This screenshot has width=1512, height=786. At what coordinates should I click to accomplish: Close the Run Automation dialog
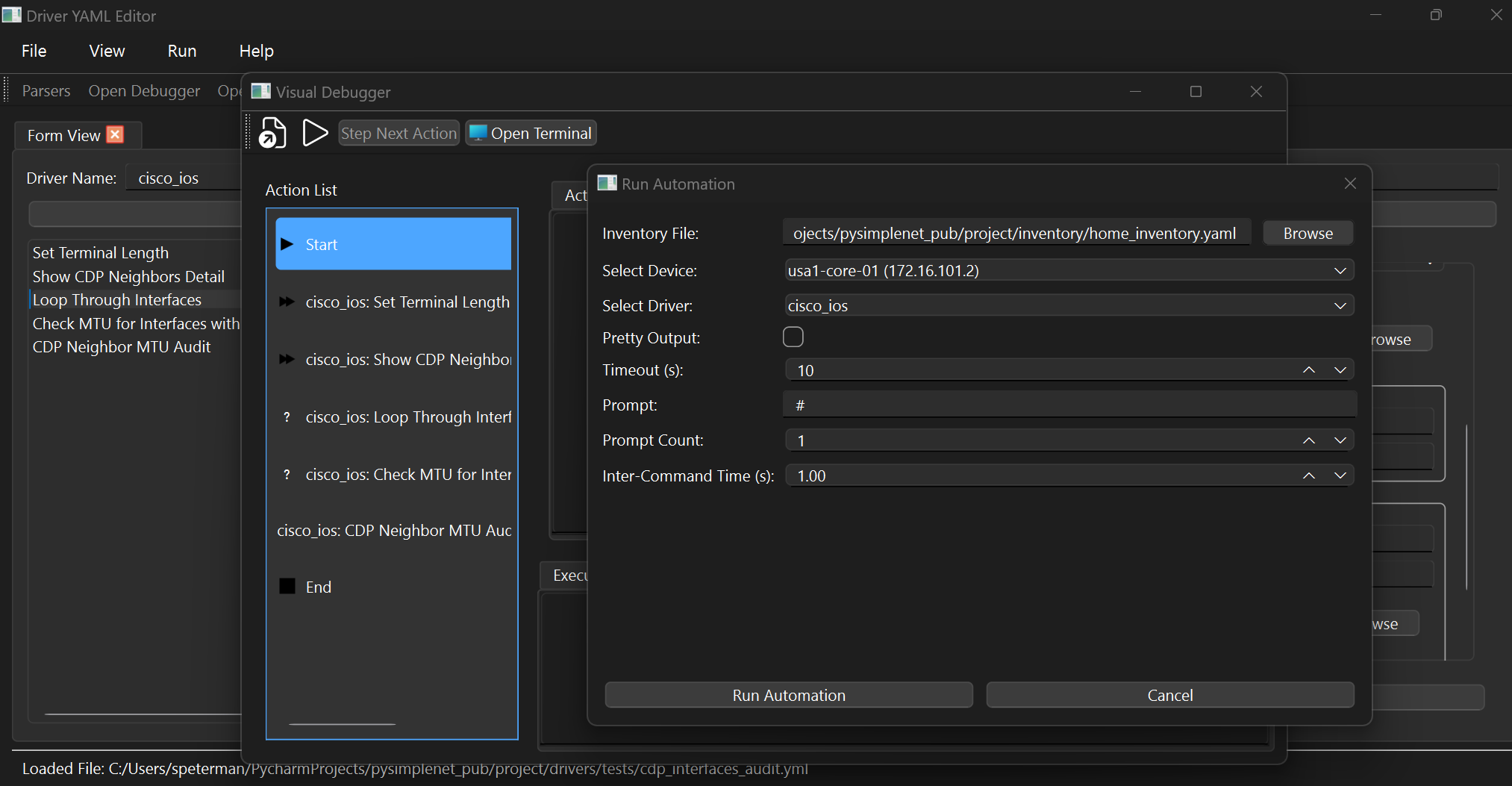1350,184
